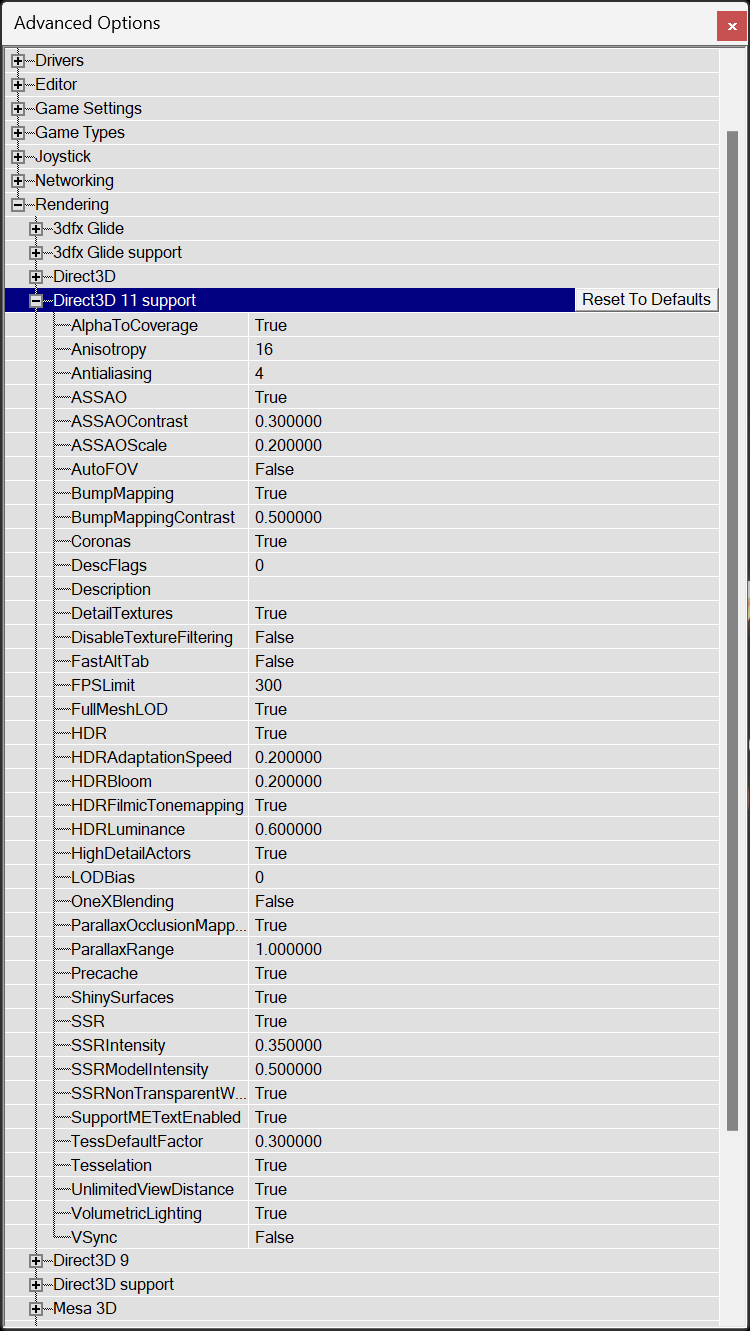The width and height of the screenshot is (750, 1331).
Task: Select the Rendering category label
Action: [72, 205]
